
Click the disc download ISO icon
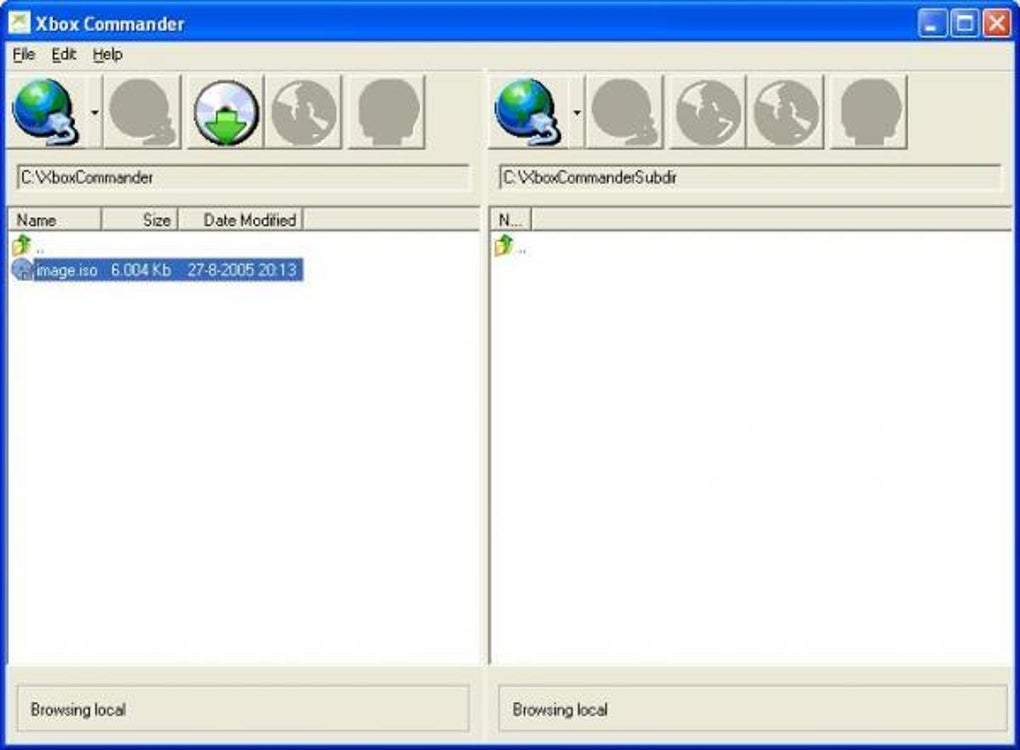pyautogui.click(x=226, y=112)
